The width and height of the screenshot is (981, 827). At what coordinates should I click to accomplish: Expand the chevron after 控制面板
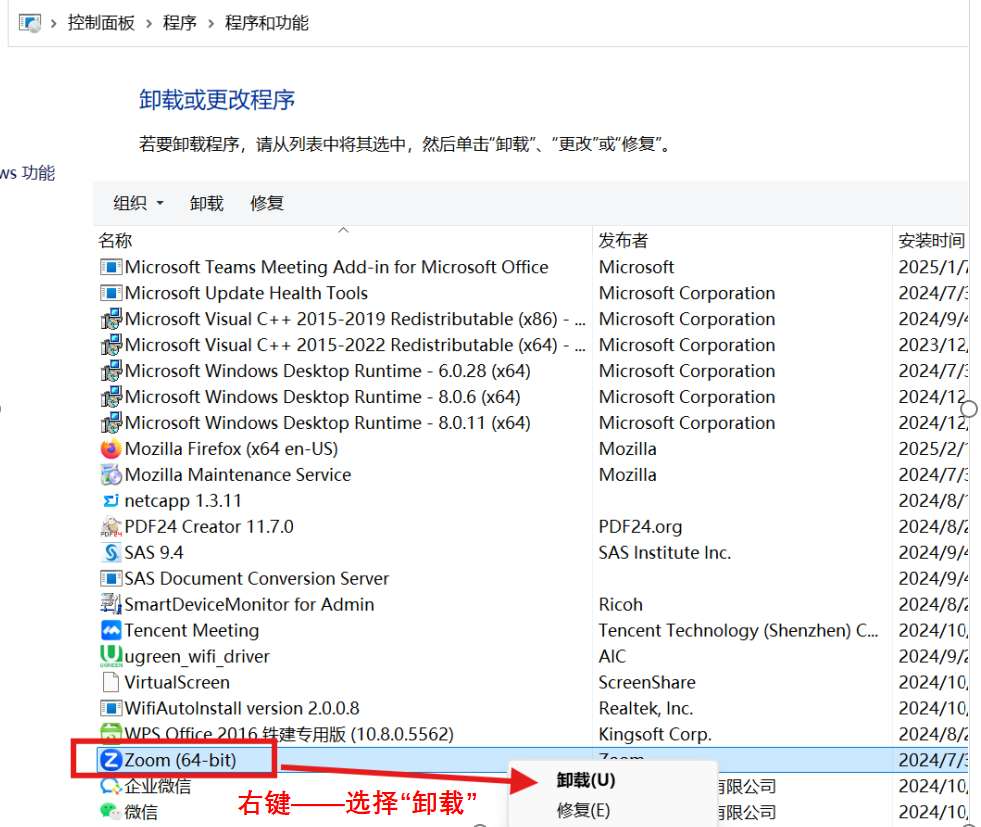coord(149,24)
